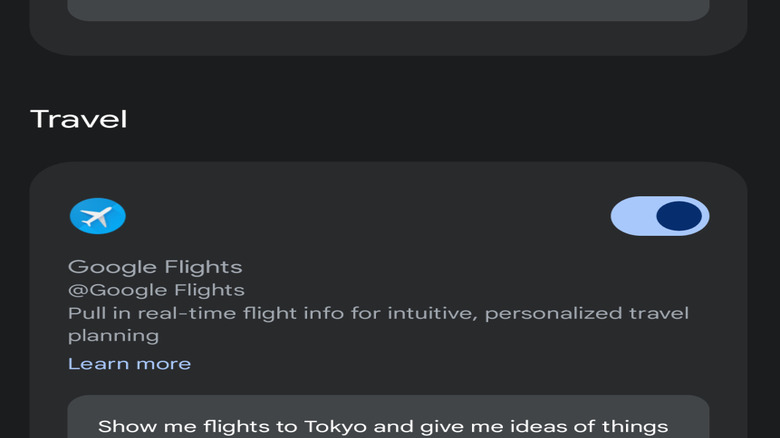Click the gray prompt box at top

[x=388, y=9]
